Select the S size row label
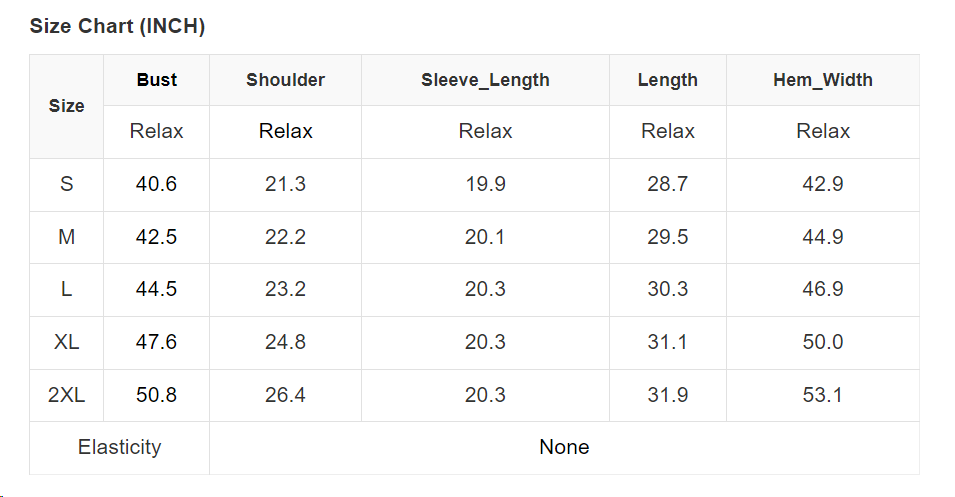The width and height of the screenshot is (955, 497). [x=67, y=184]
